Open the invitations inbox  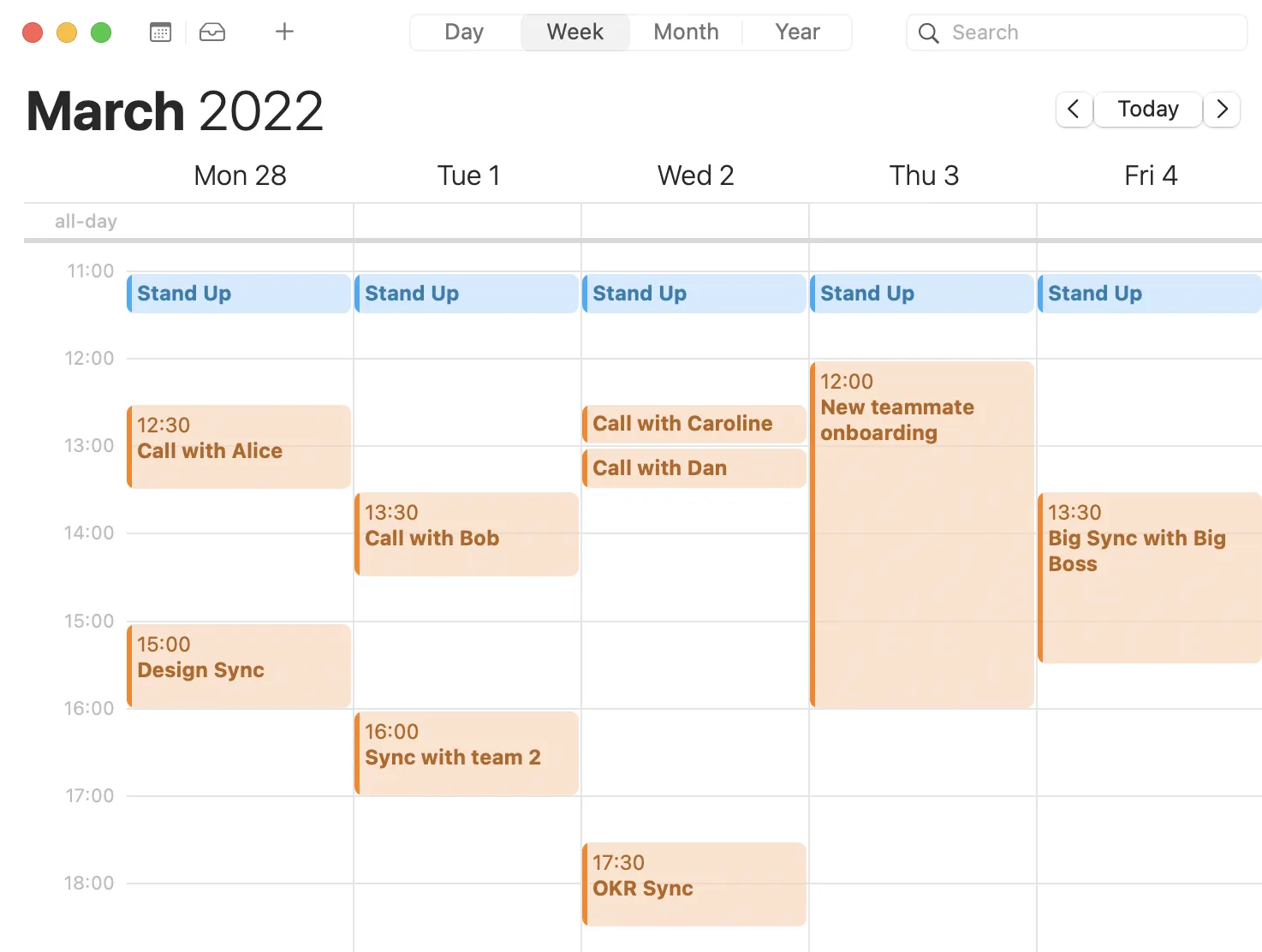coord(211,32)
